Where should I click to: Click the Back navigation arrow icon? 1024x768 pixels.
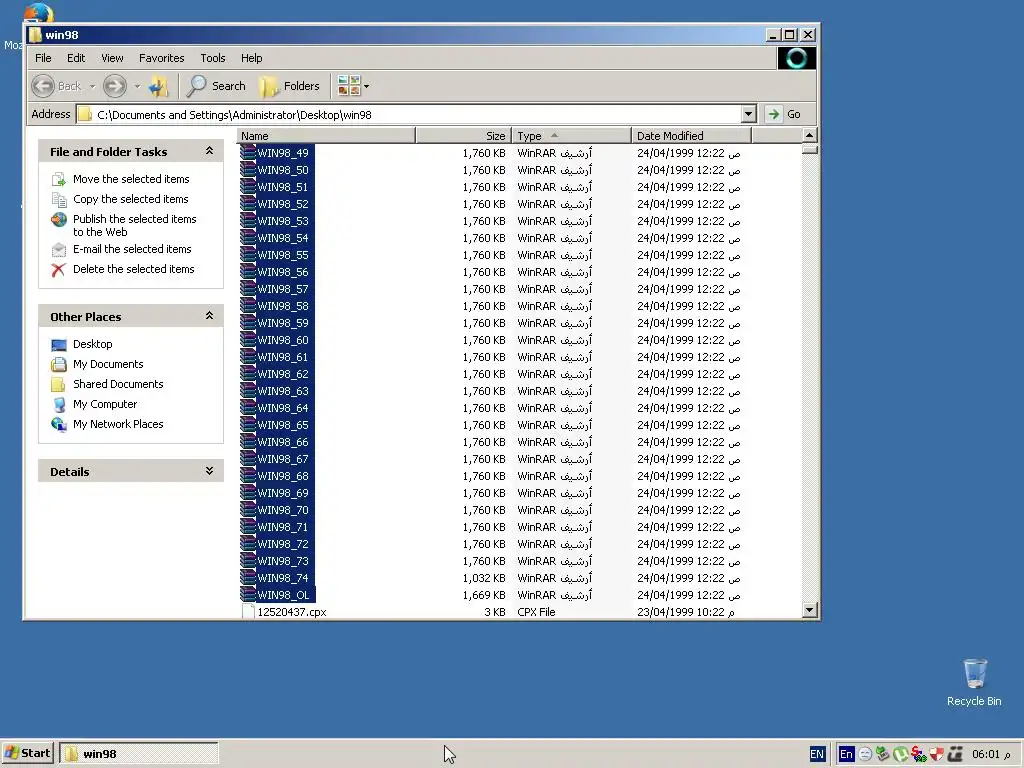click(x=43, y=86)
